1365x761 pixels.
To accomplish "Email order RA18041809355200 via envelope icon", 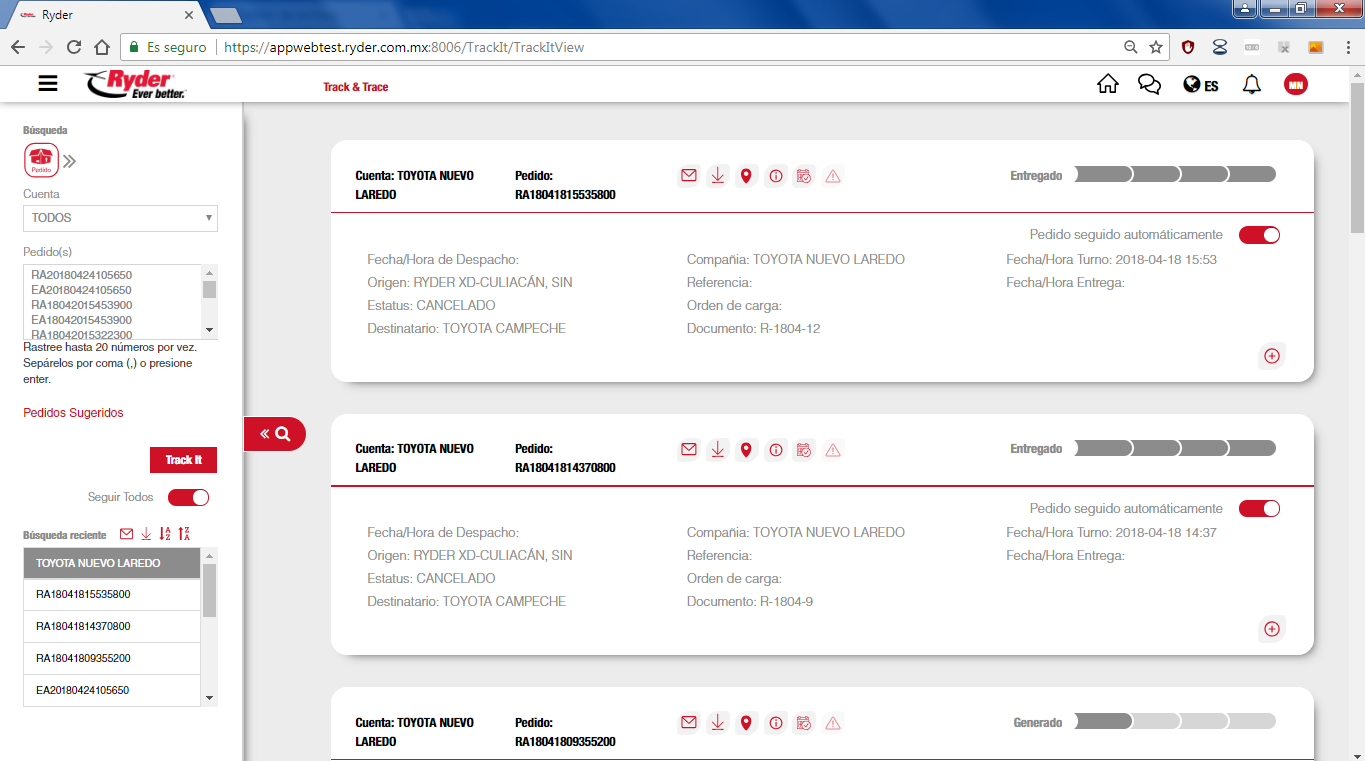I will (x=688, y=723).
